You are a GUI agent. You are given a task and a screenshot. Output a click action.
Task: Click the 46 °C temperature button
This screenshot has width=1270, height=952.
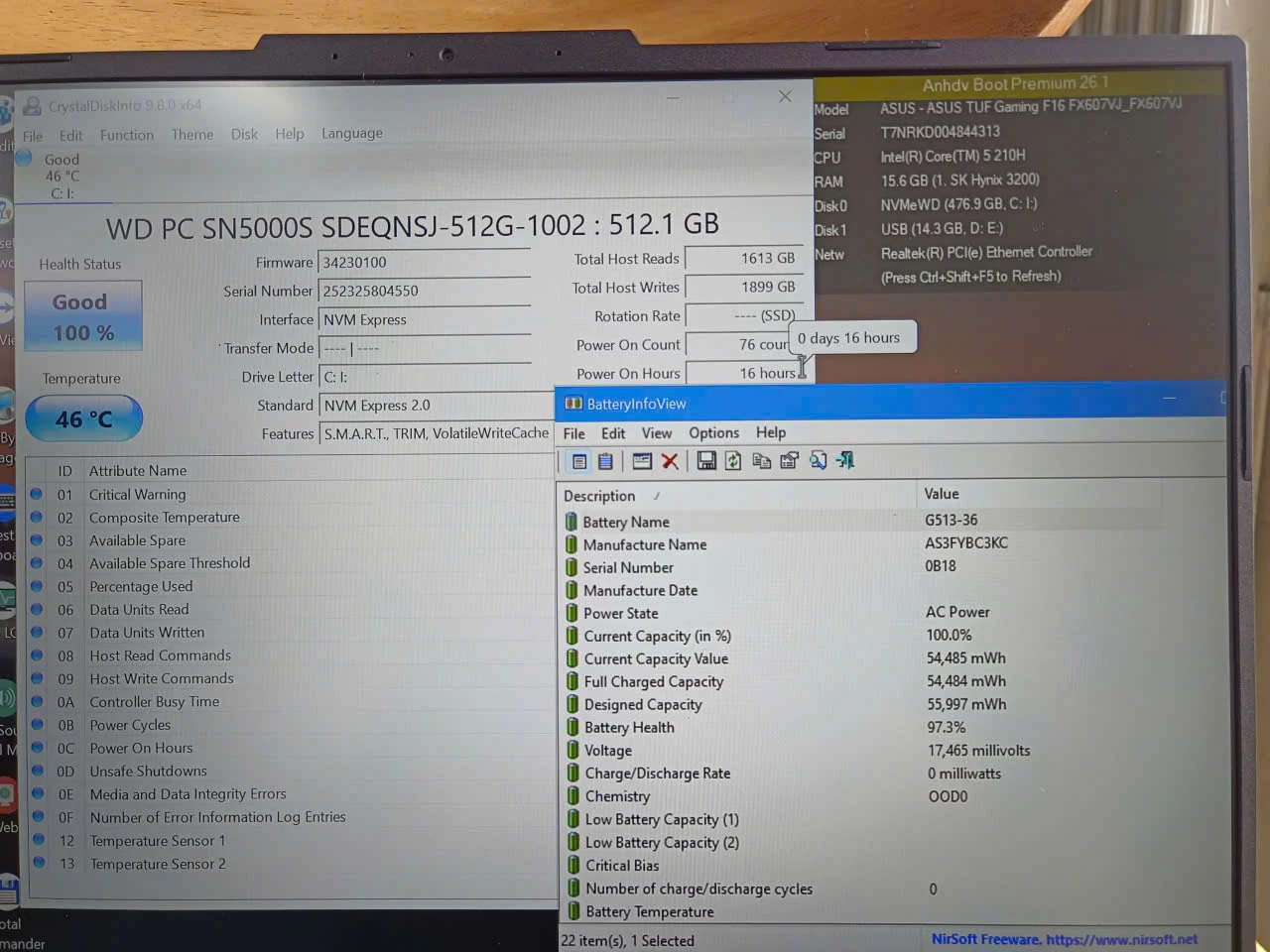(x=84, y=418)
